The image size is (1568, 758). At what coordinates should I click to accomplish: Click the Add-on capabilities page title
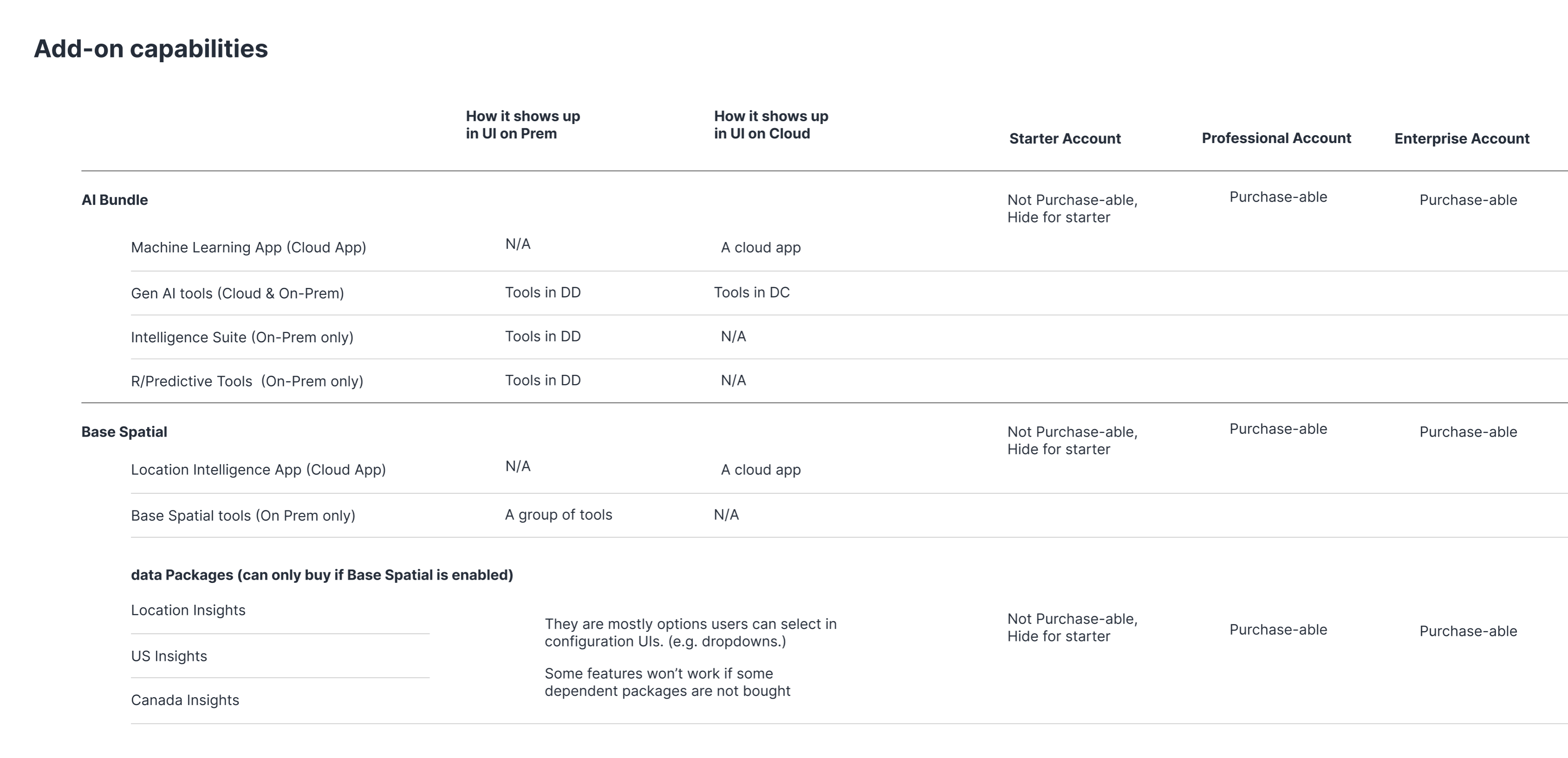[150, 49]
